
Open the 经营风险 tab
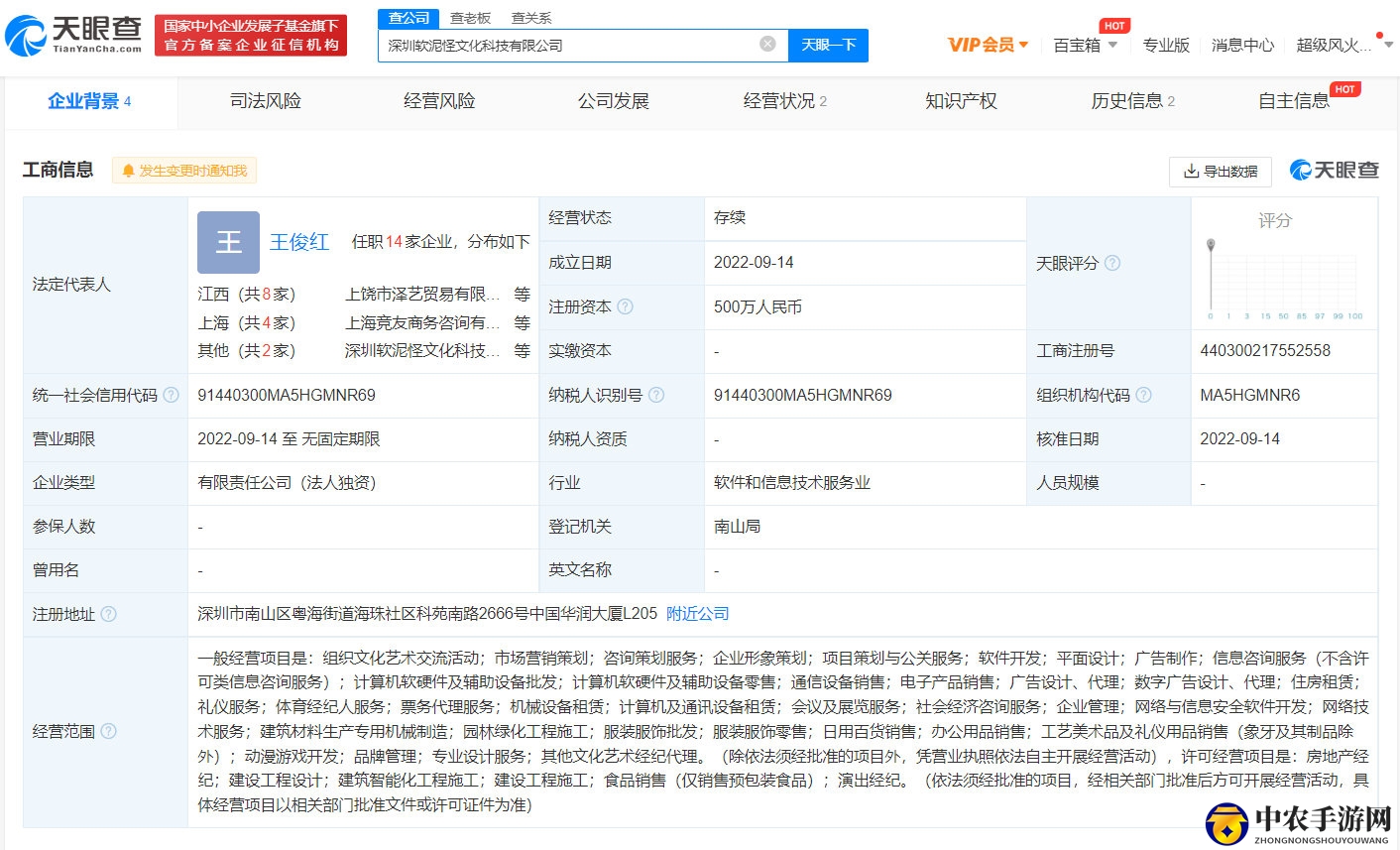(439, 101)
